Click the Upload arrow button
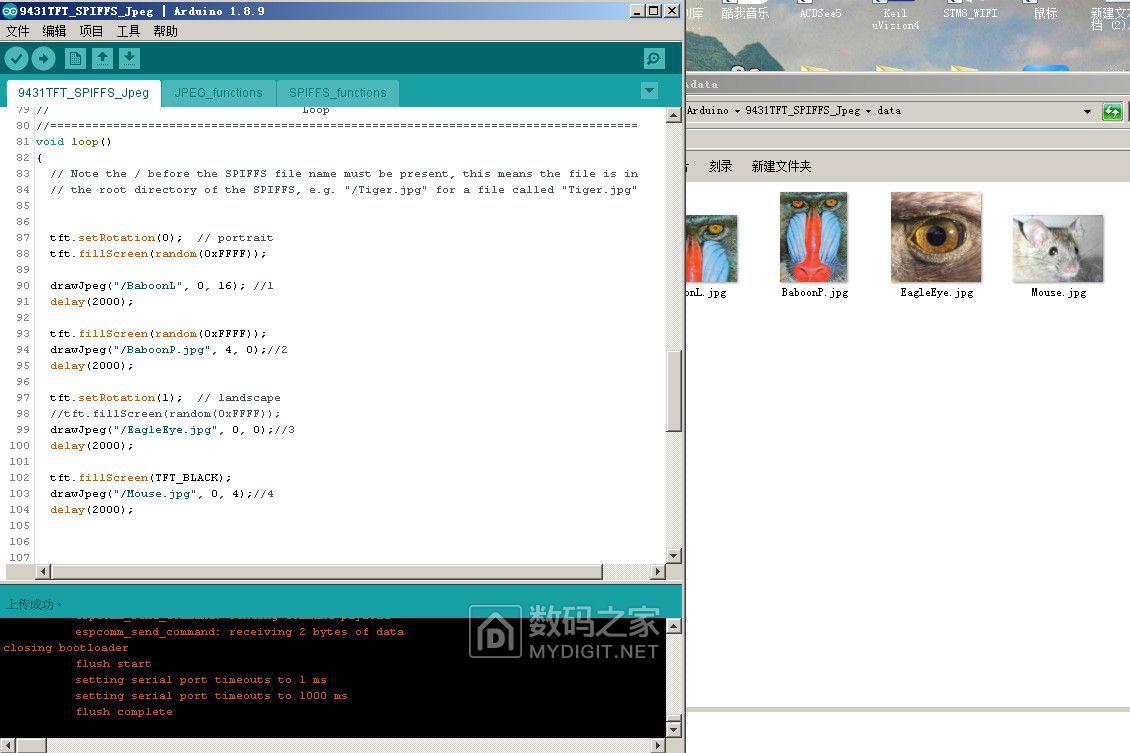The image size is (1130, 753). 43,58
